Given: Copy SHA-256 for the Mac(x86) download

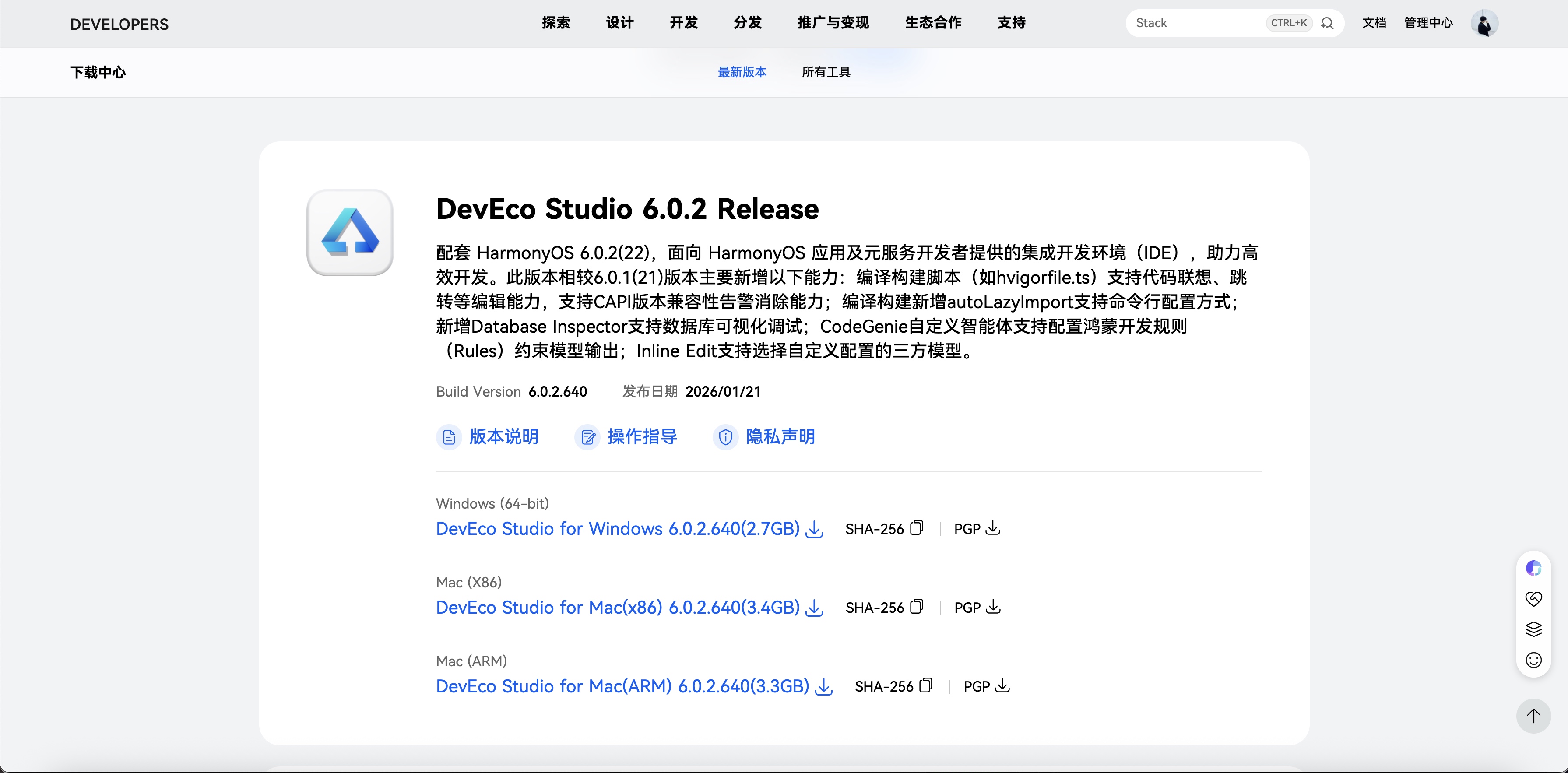Looking at the screenshot, I should (917, 607).
